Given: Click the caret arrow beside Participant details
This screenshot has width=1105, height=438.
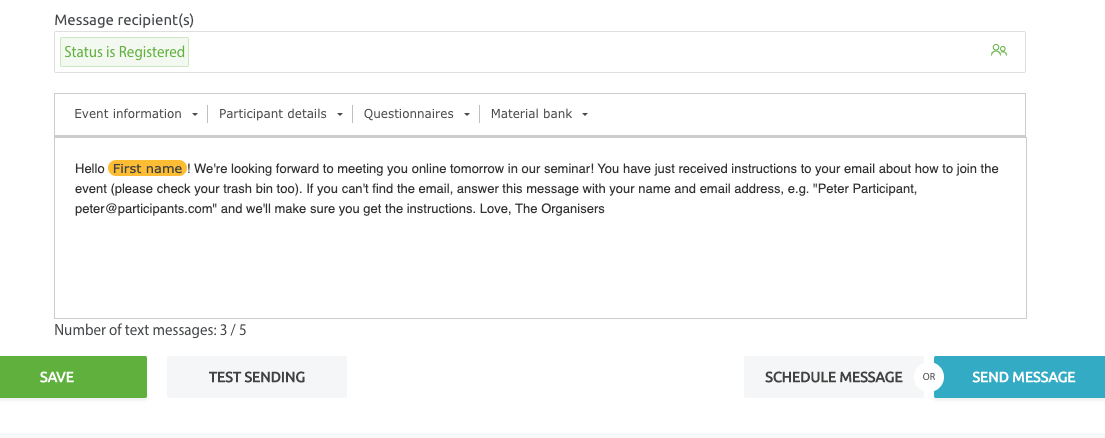Looking at the screenshot, I should [x=340, y=115].
